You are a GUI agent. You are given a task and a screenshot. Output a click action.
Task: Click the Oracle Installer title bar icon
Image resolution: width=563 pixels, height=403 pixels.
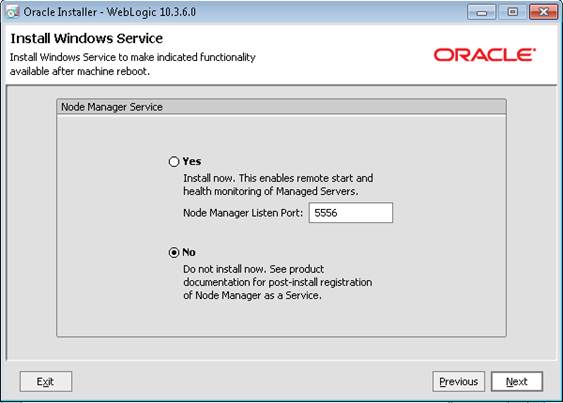coord(12,12)
